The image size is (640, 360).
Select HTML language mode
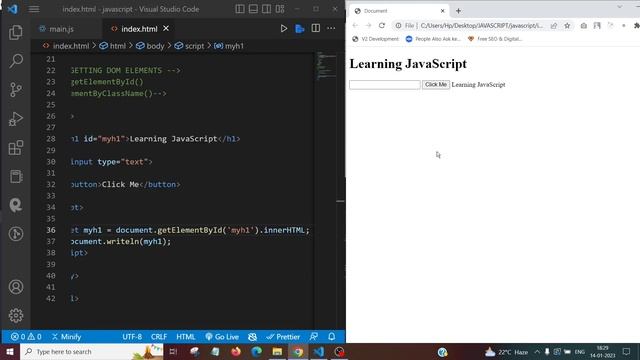(186, 337)
